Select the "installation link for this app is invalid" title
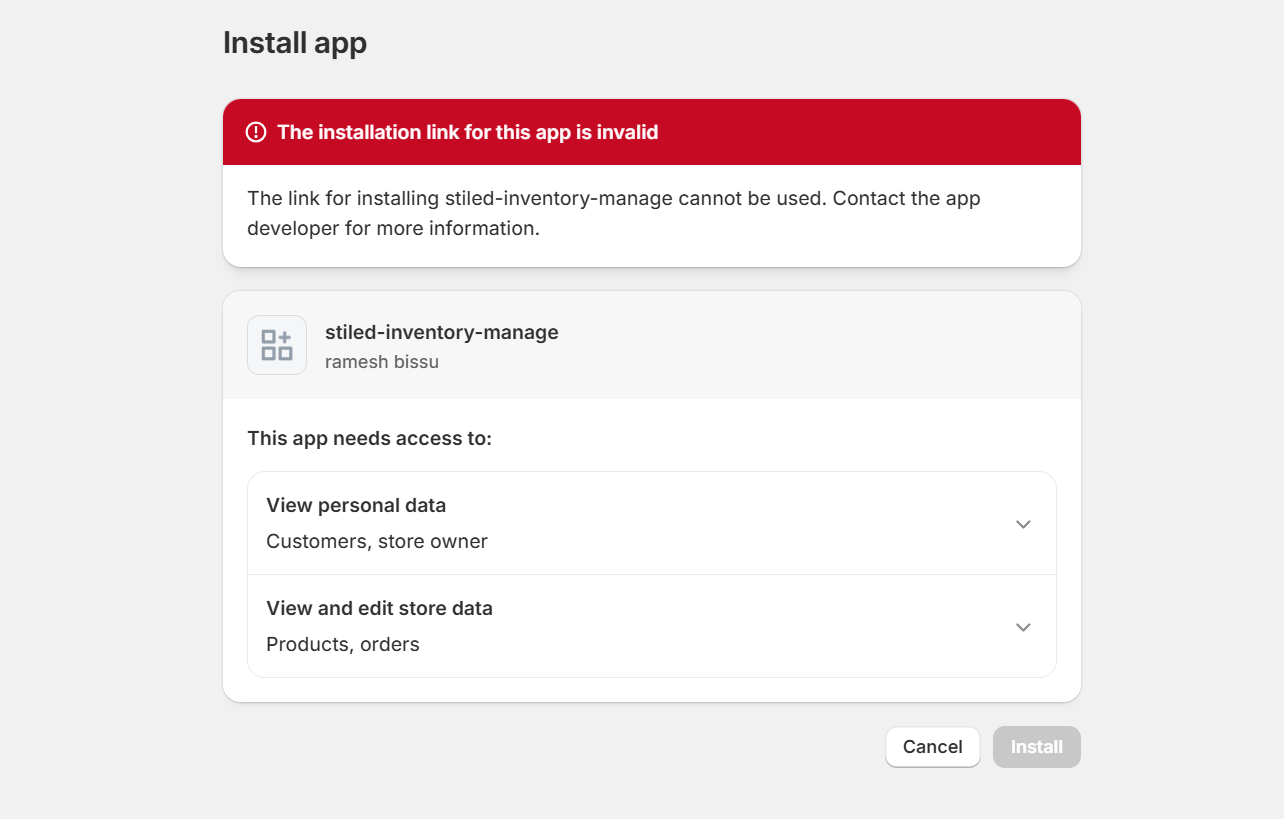The height and width of the screenshot is (819, 1284). pos(467,132)
